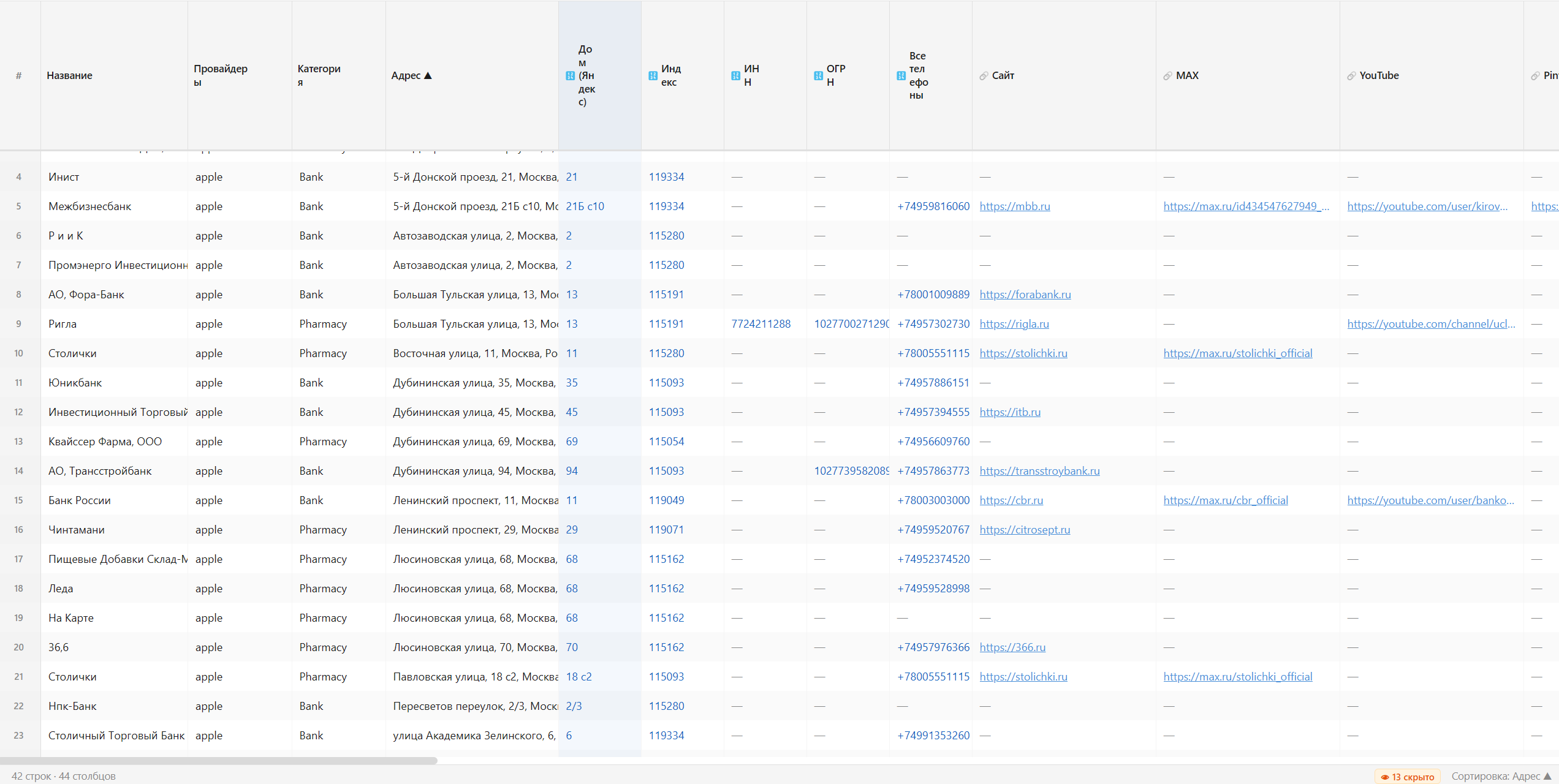The height and width of the screenshot is (784, 1559).
Task: Select the Р и К name cell
Action: (x=114, y=236)
